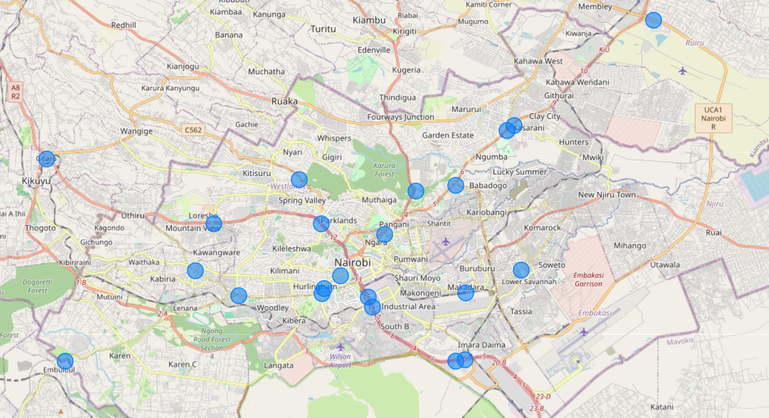Click the blue marker near Membley and Ruiru
This screenshot has height=418, width=769.
coord(653,20)
